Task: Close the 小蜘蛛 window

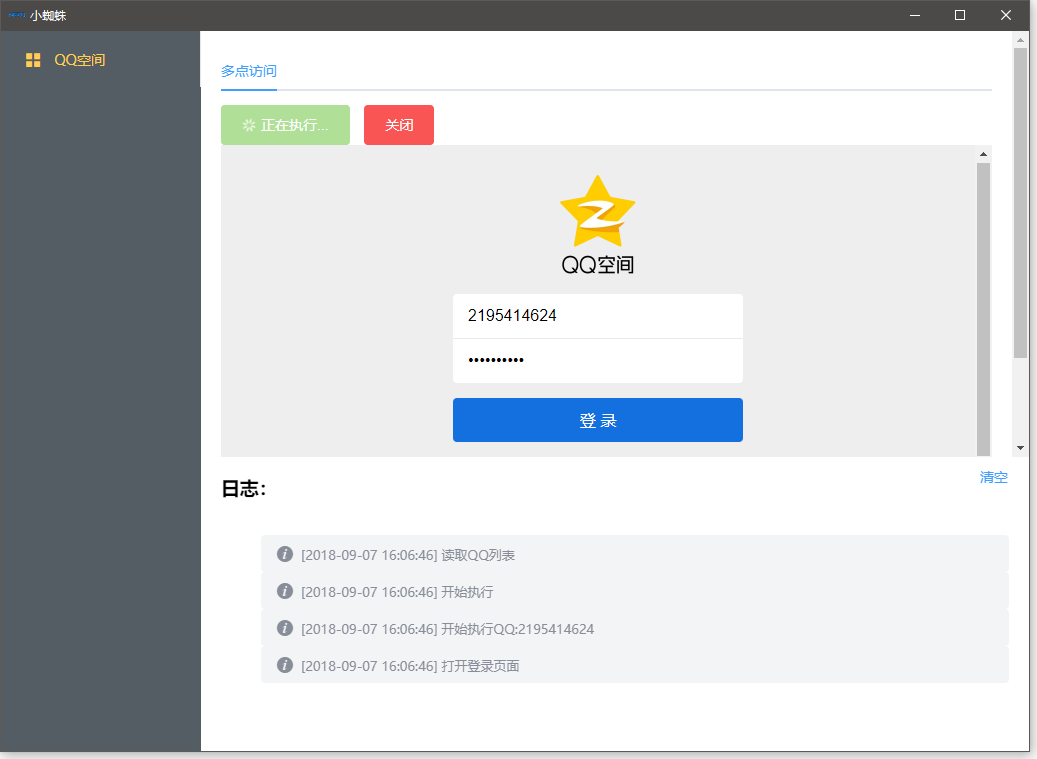Action: (1006, 15)
